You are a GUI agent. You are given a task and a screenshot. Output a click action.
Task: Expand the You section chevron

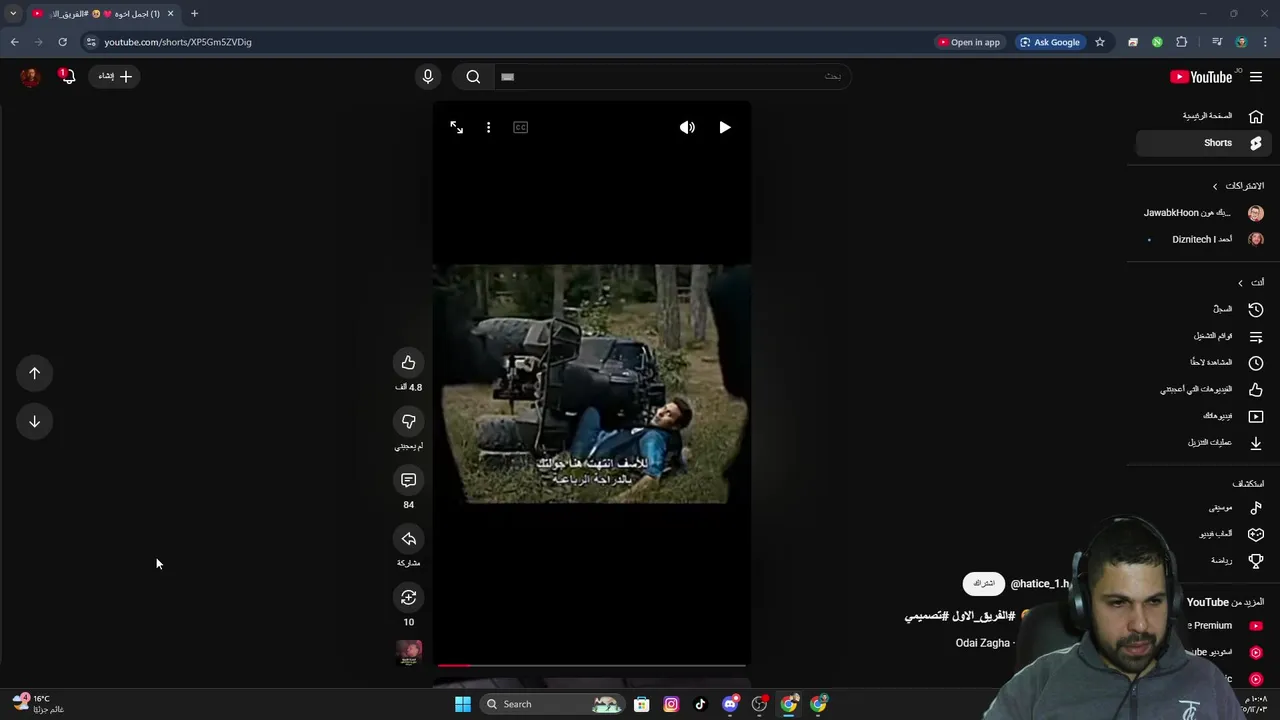coord(1241,283)
